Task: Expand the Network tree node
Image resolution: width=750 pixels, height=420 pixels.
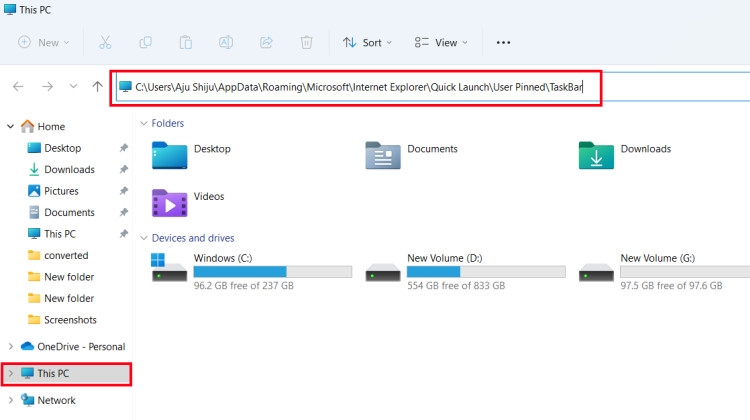Action: [x=11, y=400]
